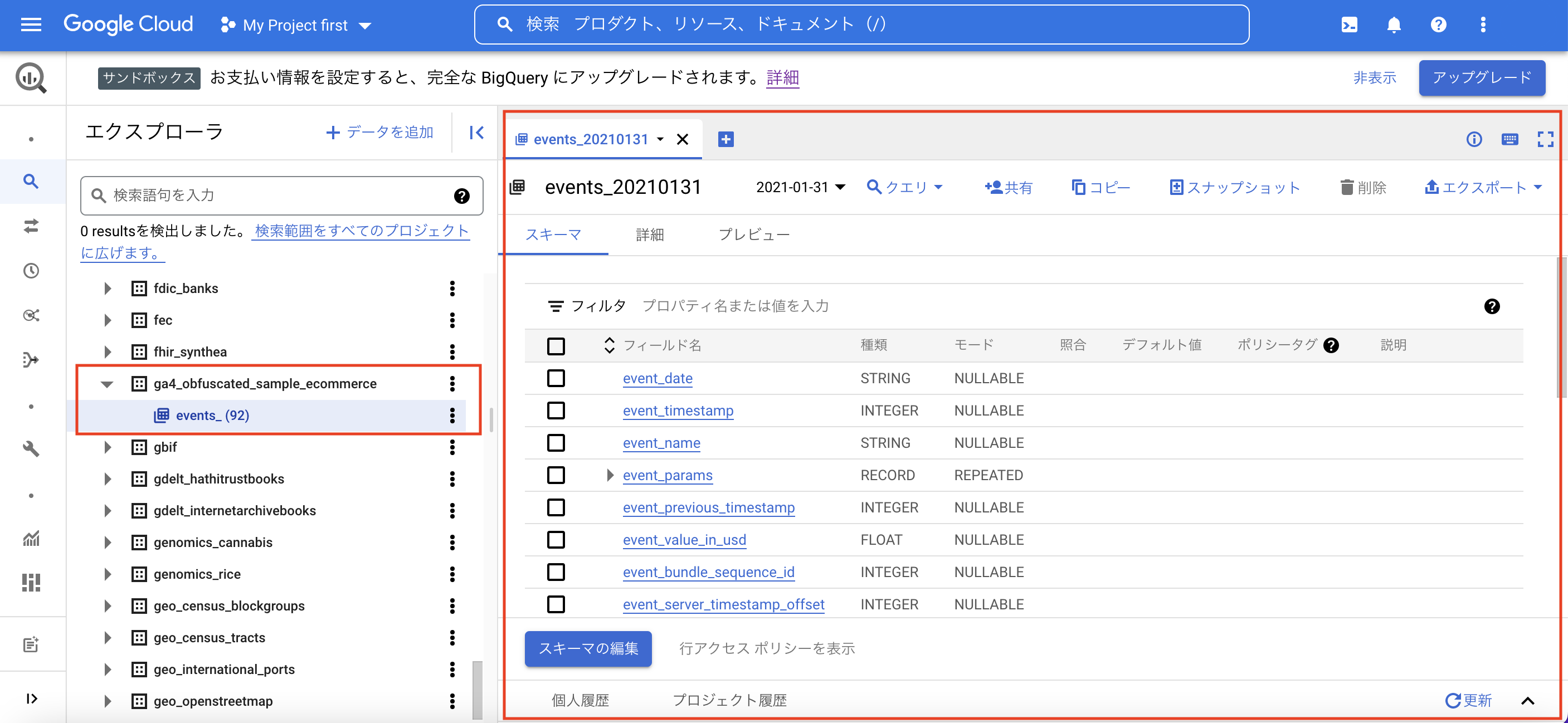Switch to the 詳細 tab

click(650, 235)
